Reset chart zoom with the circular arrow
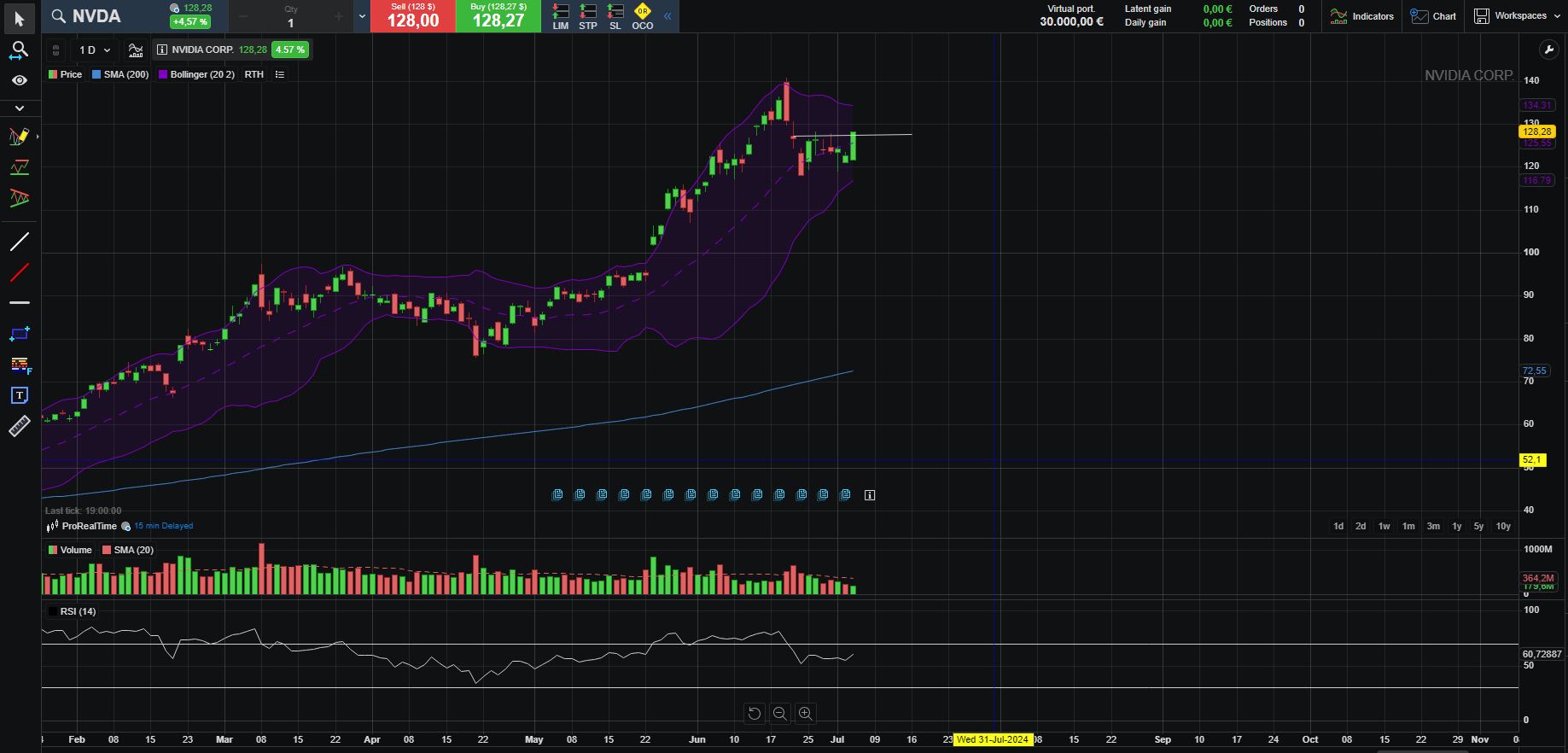 tap(754, 714)
